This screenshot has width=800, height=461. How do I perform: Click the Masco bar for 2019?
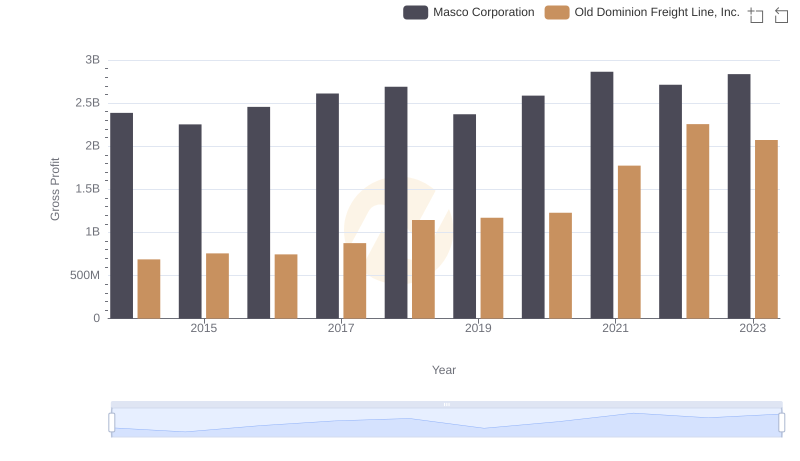pos(464,216)
